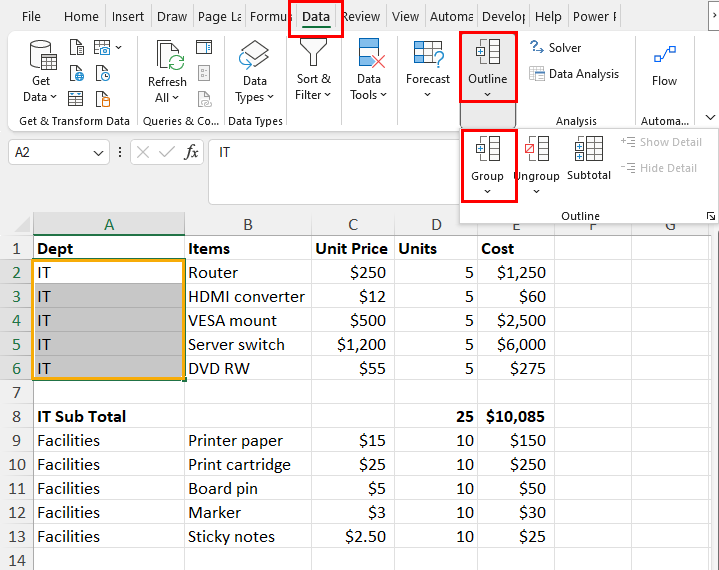Click the $6,000 cost cell
Image resolution: width=719 pixels, height=570 pixels.
click(516, 344)
